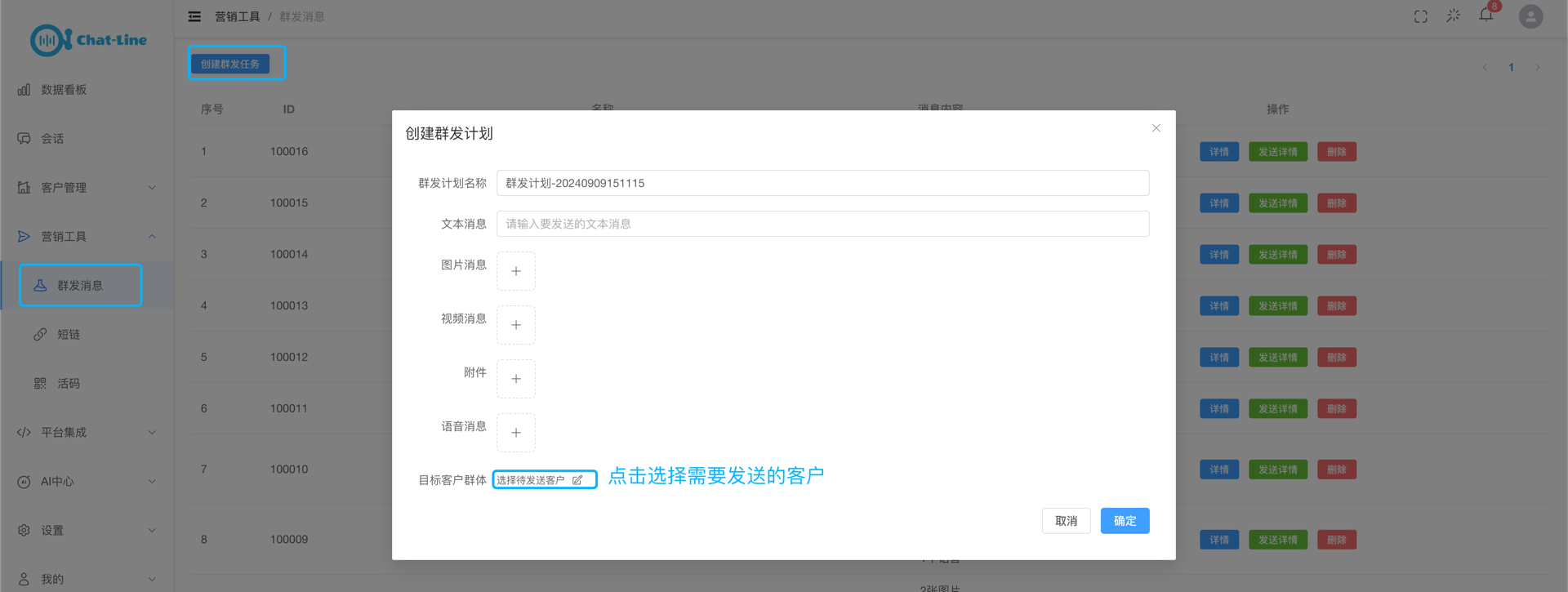The image size is (1568, 592).
Task: Click 详情 for row 100015
Action: coord(1219,203)
